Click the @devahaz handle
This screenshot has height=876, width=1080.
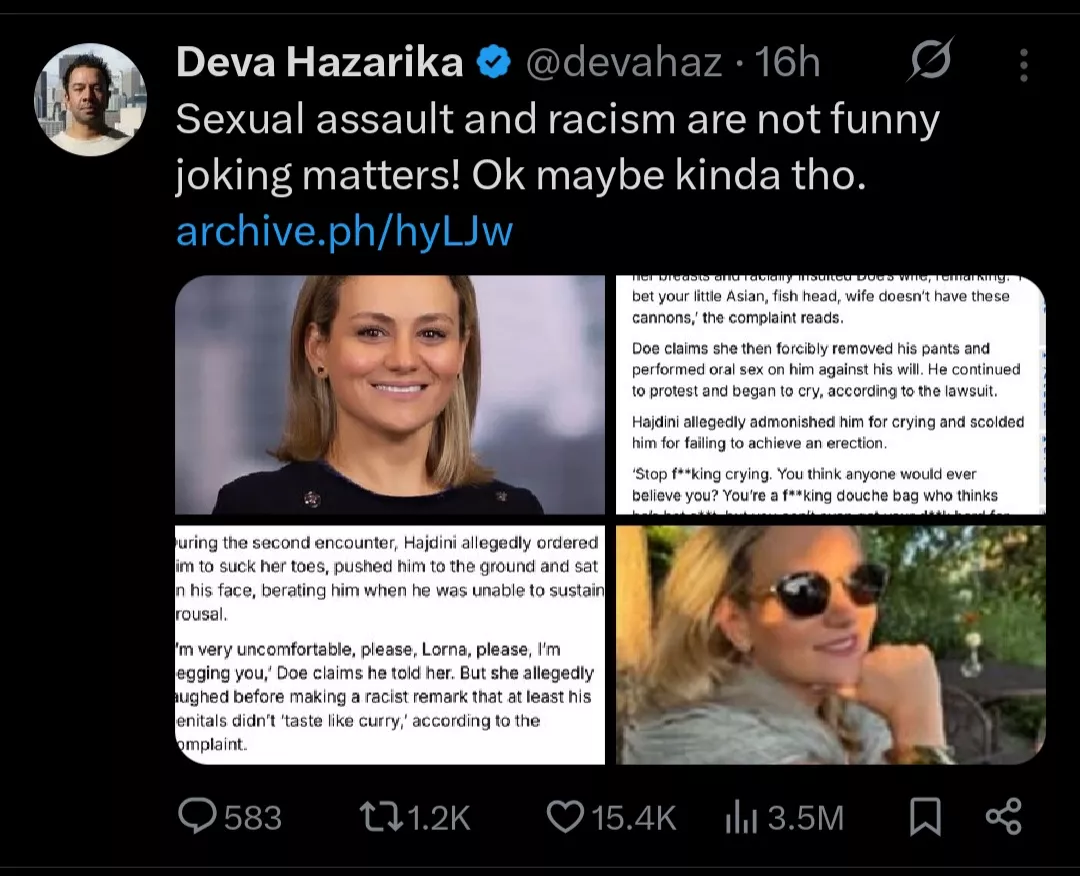point(623,63)
